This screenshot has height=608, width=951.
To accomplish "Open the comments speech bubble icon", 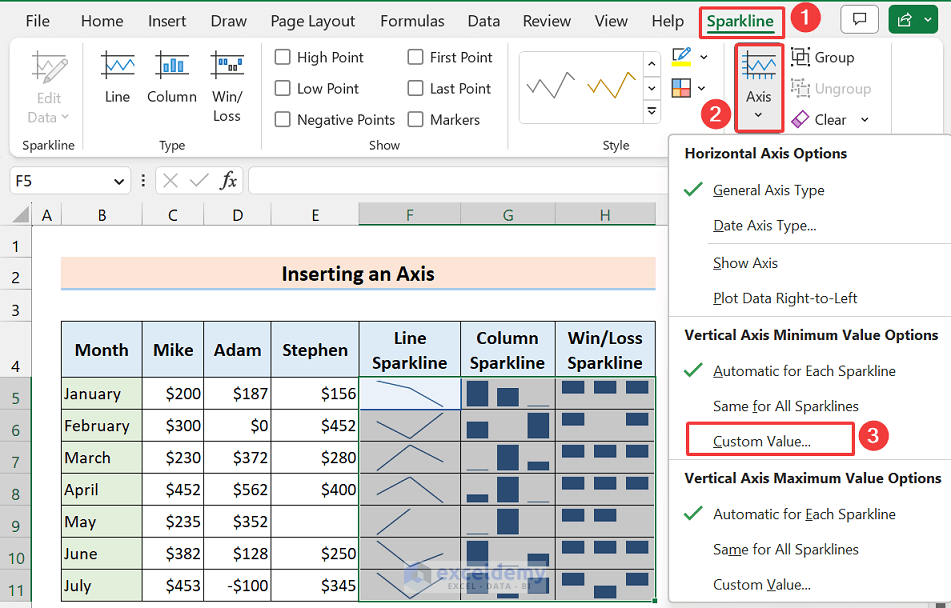I will pyautogui.click(x=858, y=20).
